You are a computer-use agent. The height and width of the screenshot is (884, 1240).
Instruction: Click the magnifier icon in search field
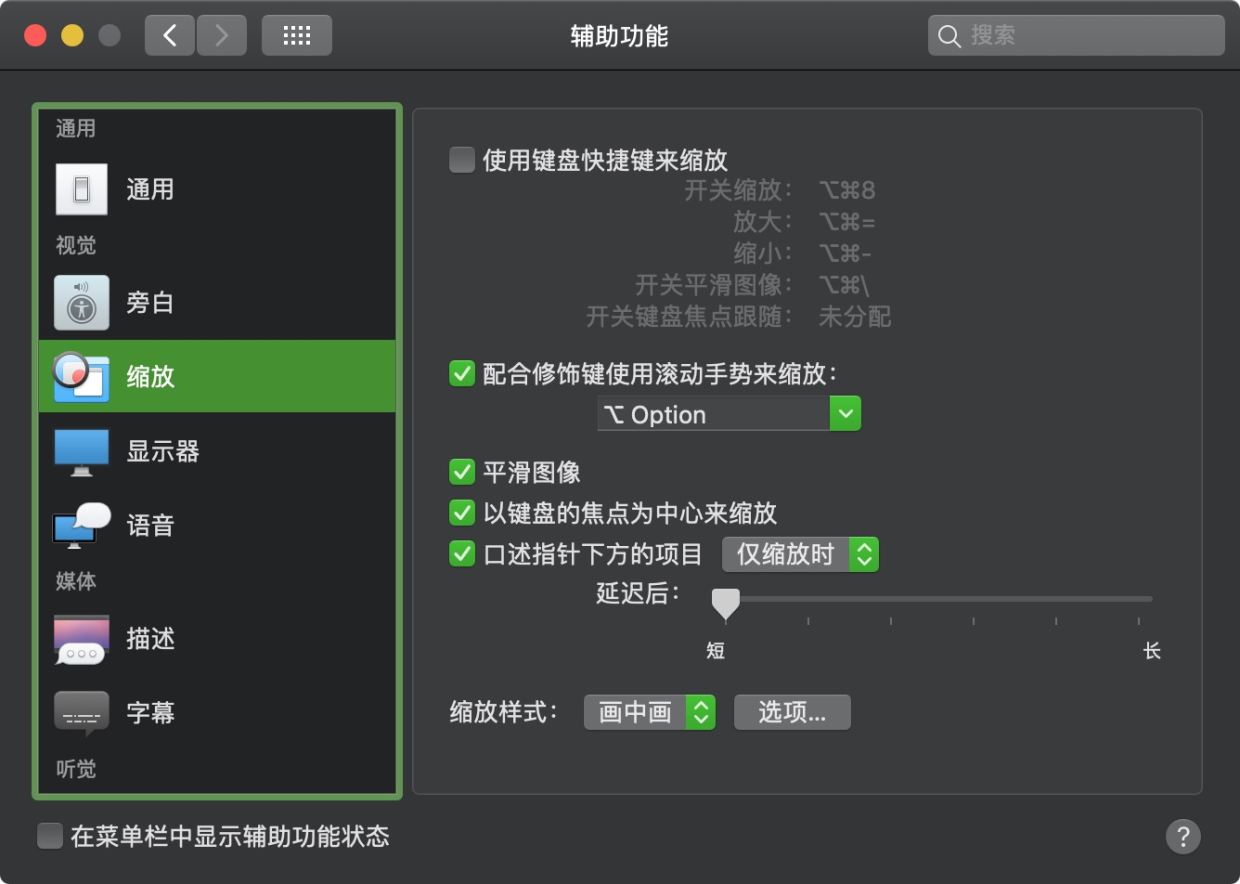tap(949, 36)
